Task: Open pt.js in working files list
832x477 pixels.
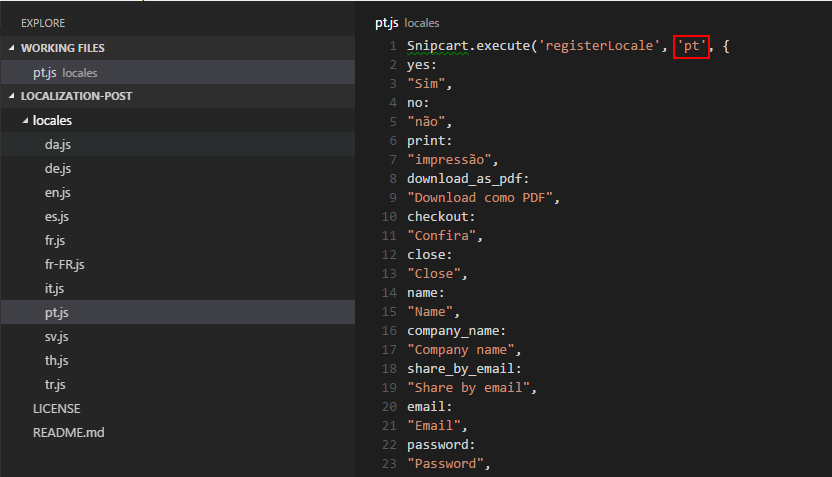Action: pos(178,73)
